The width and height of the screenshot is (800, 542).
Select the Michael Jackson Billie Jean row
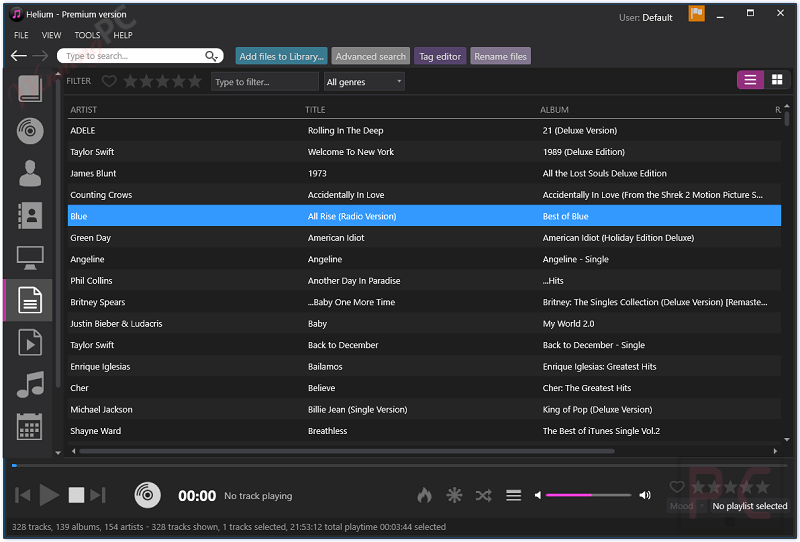coord(424,409)
